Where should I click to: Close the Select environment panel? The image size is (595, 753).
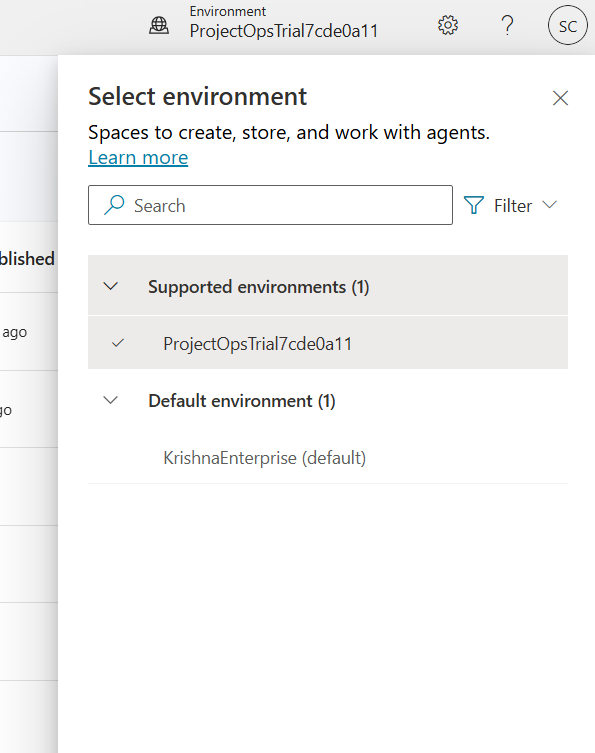pos(560,98)
